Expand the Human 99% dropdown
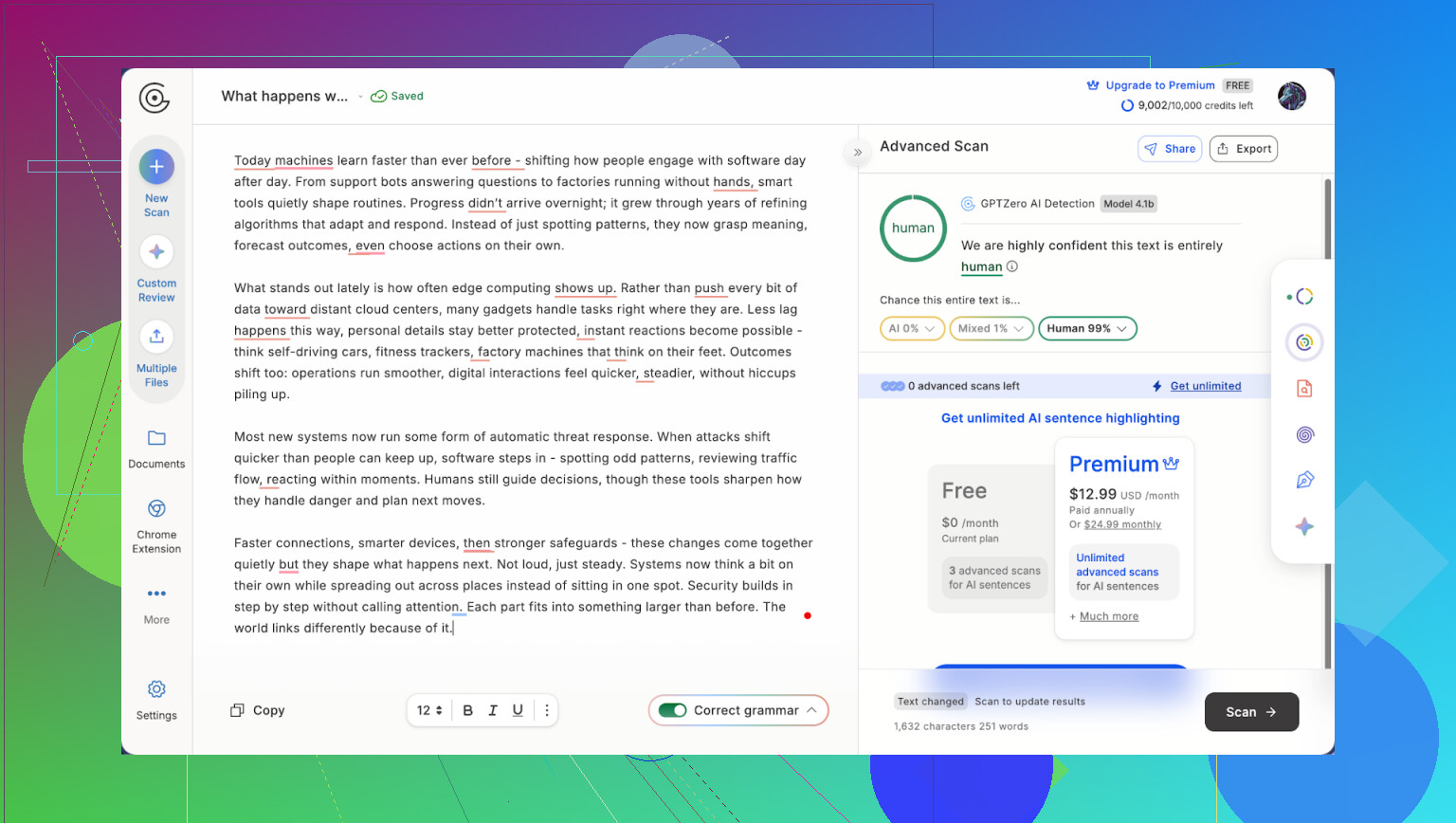This screenshot has height=823, width=1456. coord(1087,329)
